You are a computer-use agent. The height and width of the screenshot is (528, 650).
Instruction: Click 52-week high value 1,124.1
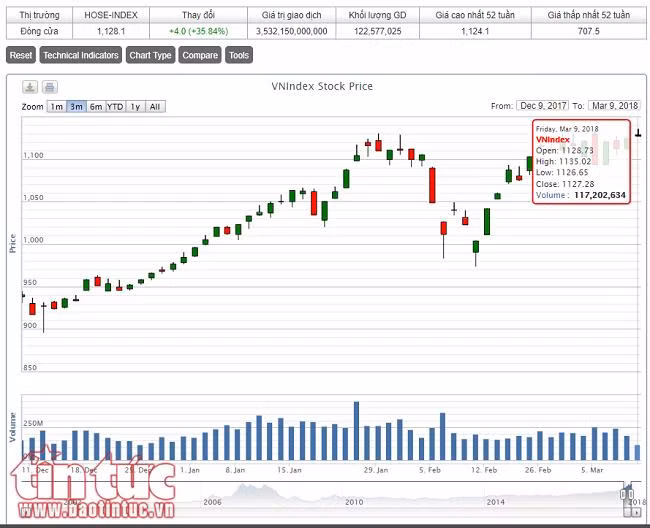coord(475,31)
